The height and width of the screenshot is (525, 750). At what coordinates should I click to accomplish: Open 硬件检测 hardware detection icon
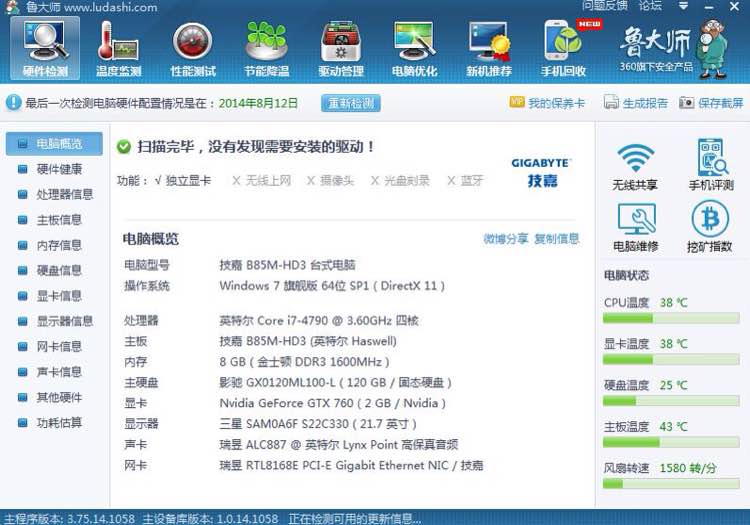pos(45,49)
